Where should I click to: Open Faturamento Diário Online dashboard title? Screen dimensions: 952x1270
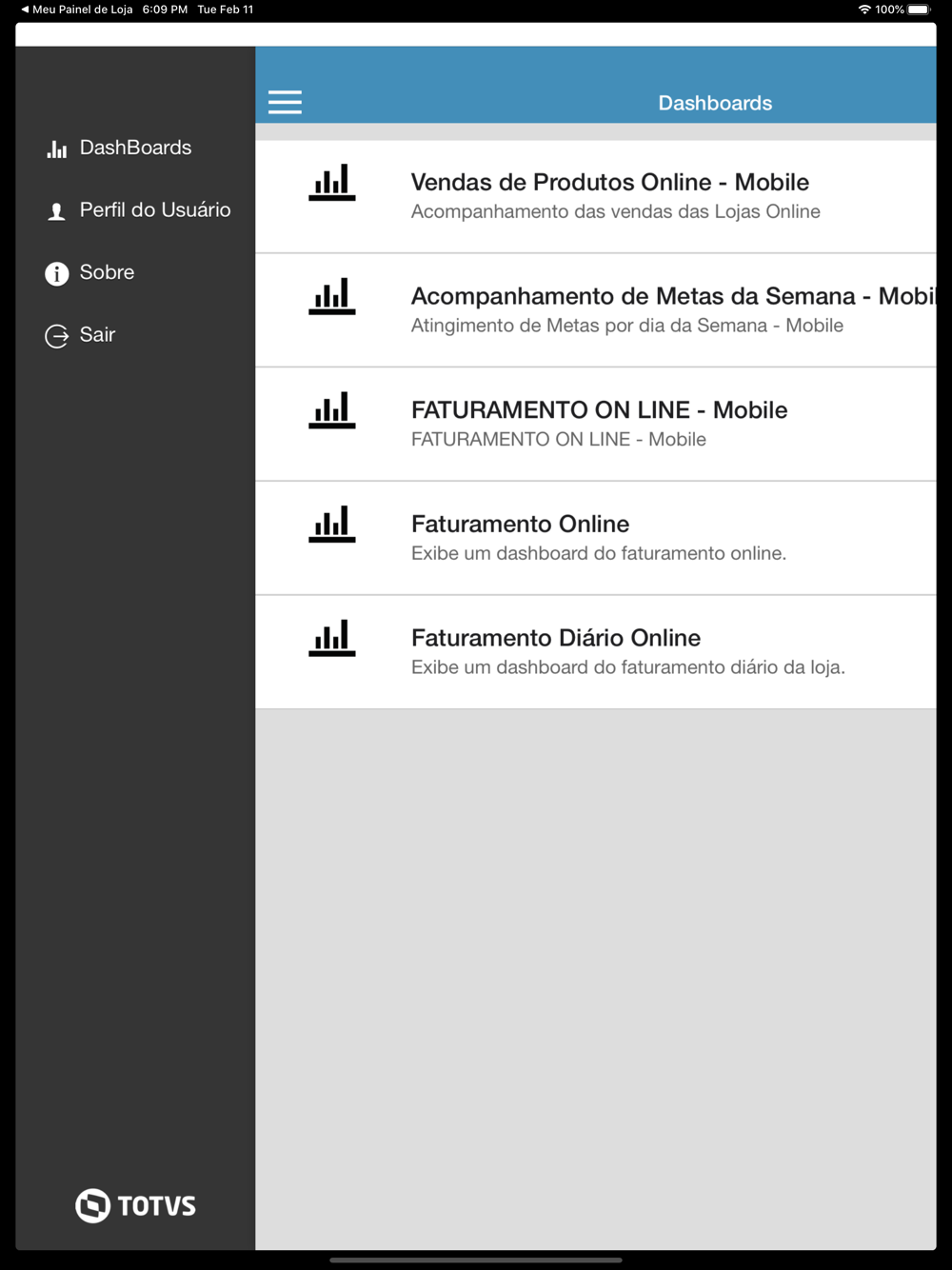556,638
